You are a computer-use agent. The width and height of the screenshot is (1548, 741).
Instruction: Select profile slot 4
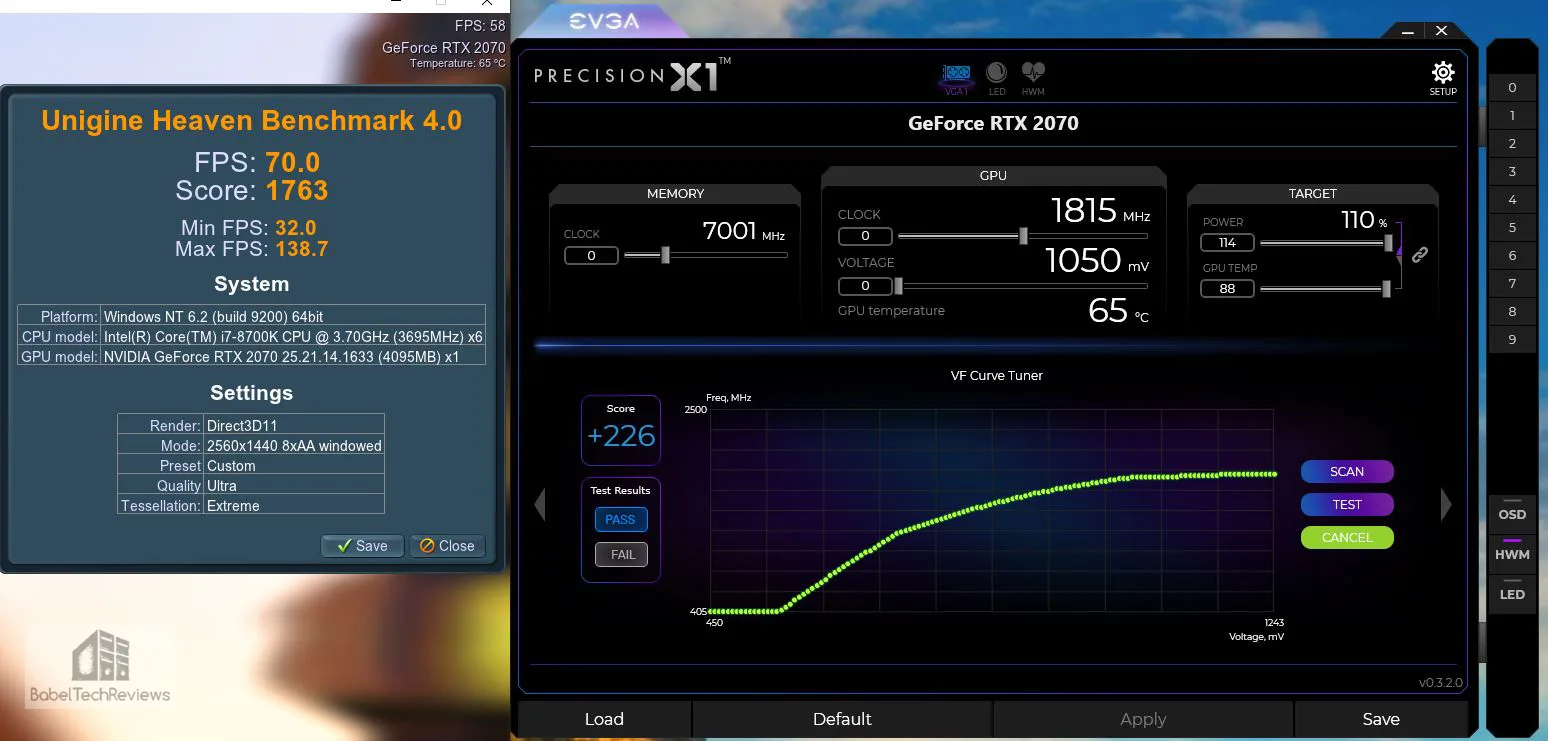pyautogui.click(x=1512, y=200)
